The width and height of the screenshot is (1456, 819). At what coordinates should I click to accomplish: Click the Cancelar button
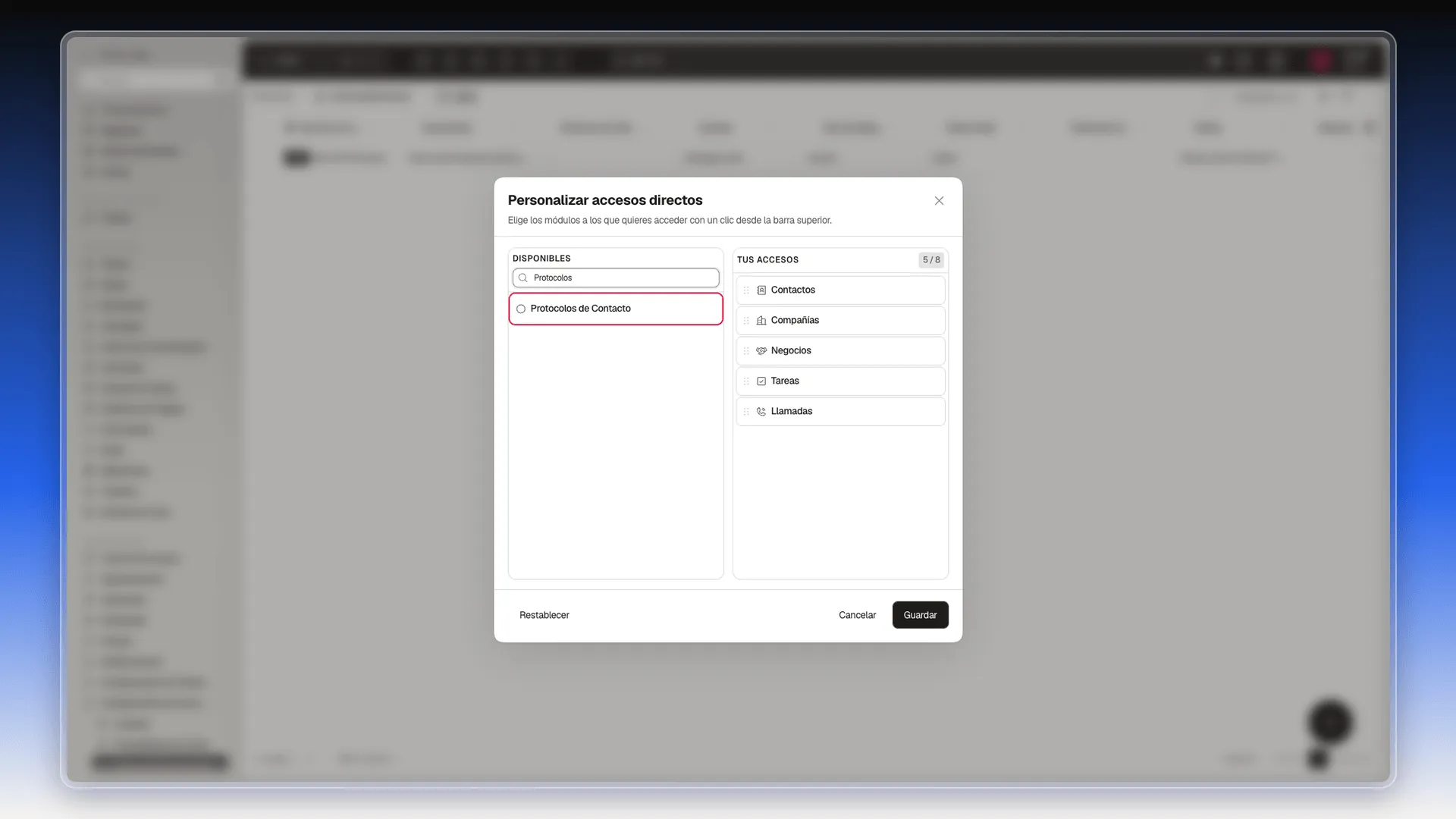coord(857,615)
